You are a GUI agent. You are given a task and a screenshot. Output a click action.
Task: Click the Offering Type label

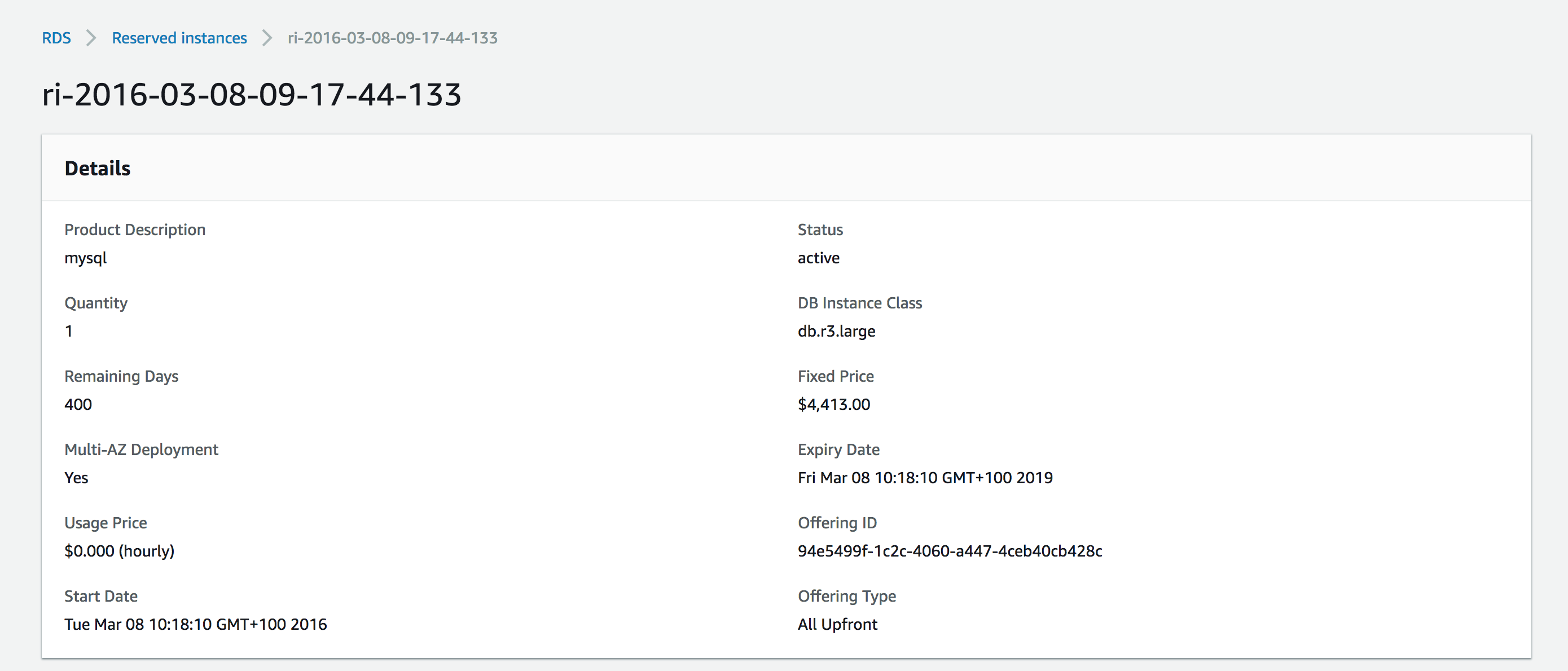click(846, 596)
